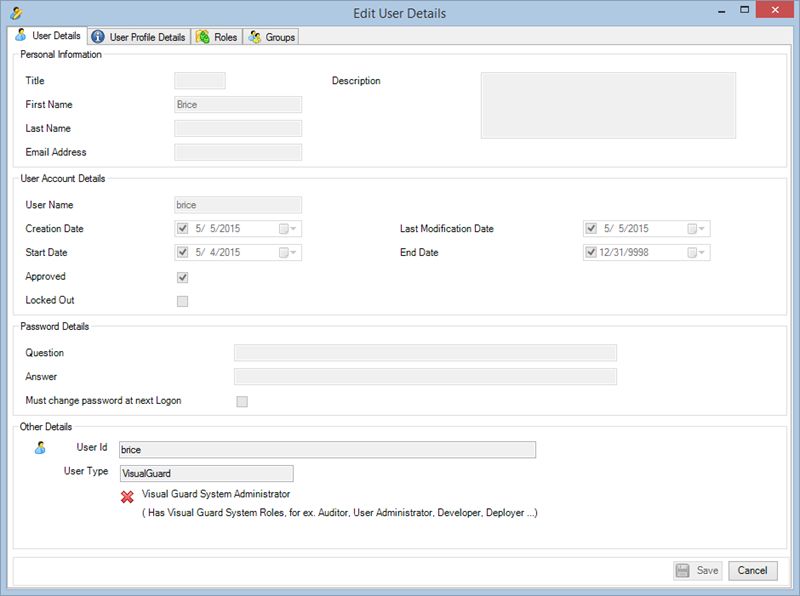Viewport: 800px width, 596px height.
Task: Click the Title input field
Action: (200, 81)
